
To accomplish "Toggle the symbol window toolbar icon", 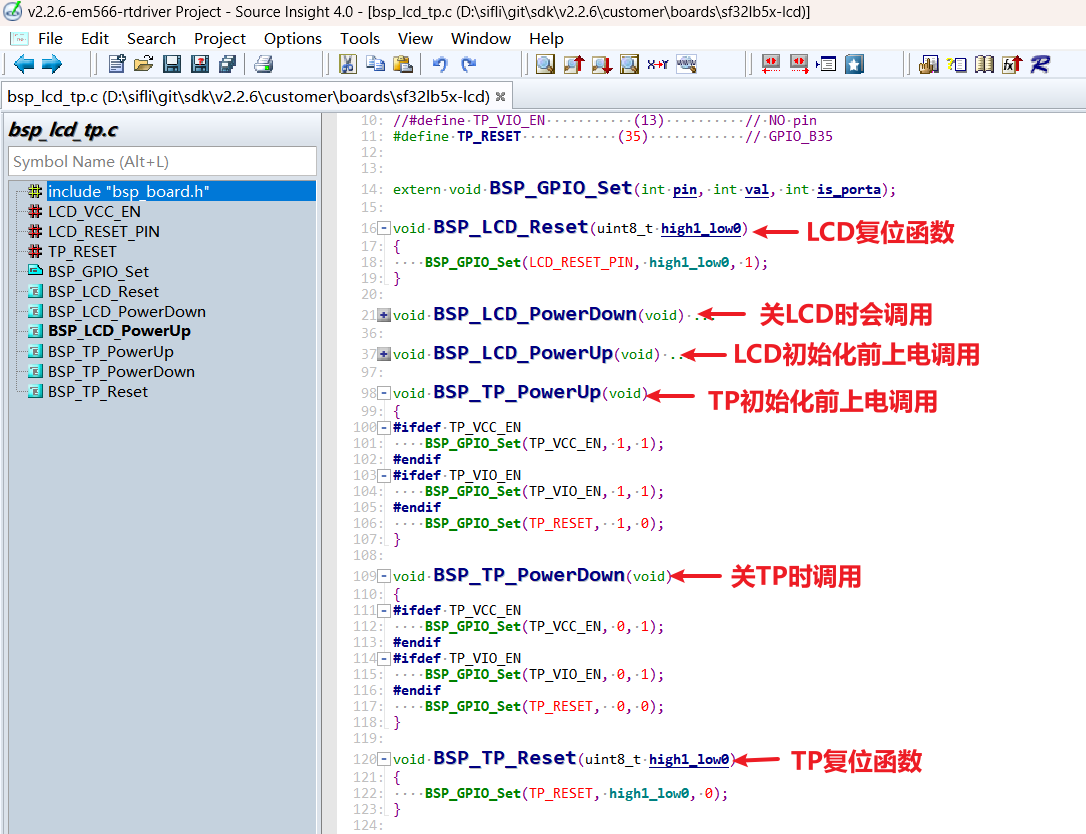I will [826, 64].
